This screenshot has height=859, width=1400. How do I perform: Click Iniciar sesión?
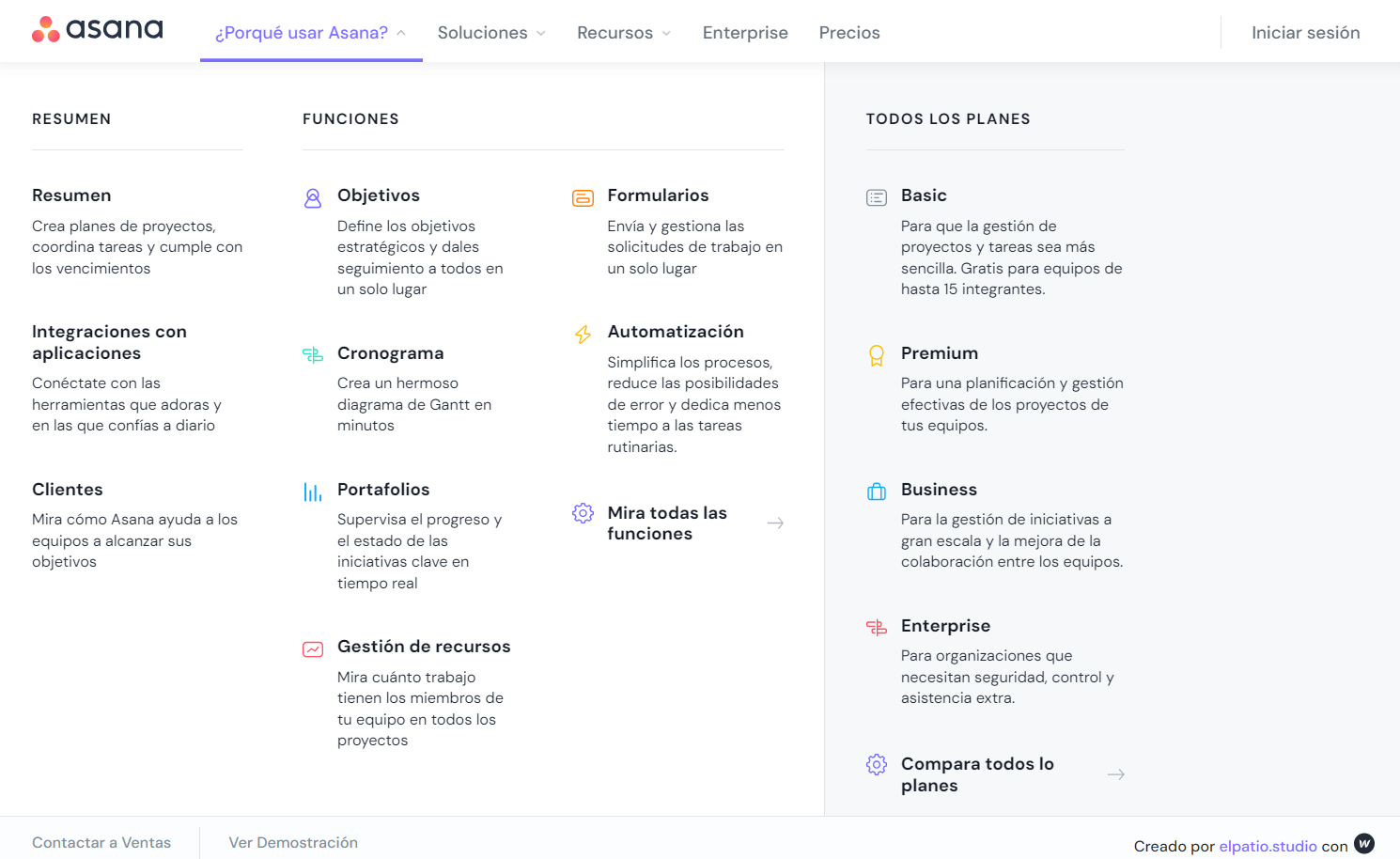[x=1305, y=33]
